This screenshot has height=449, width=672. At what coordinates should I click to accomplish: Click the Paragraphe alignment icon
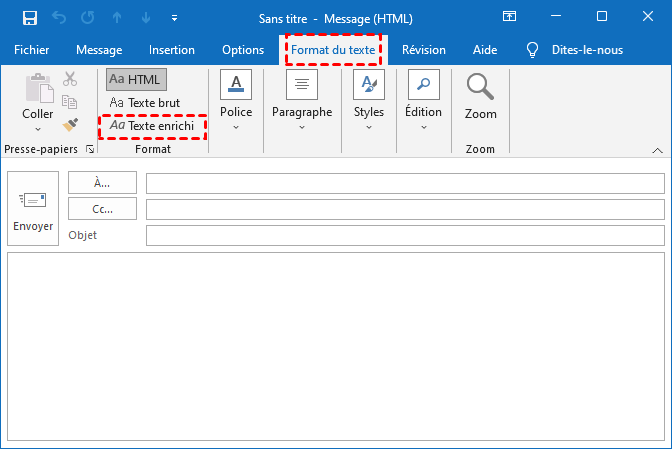point(302,84)
